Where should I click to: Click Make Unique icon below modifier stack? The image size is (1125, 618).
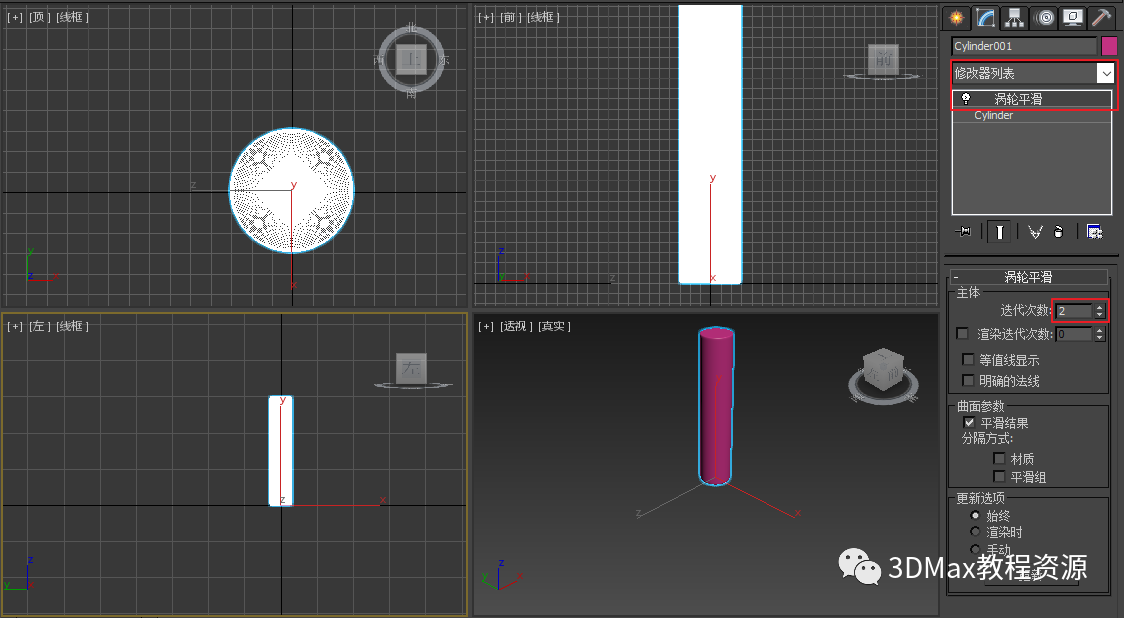tap(1035, 232)
